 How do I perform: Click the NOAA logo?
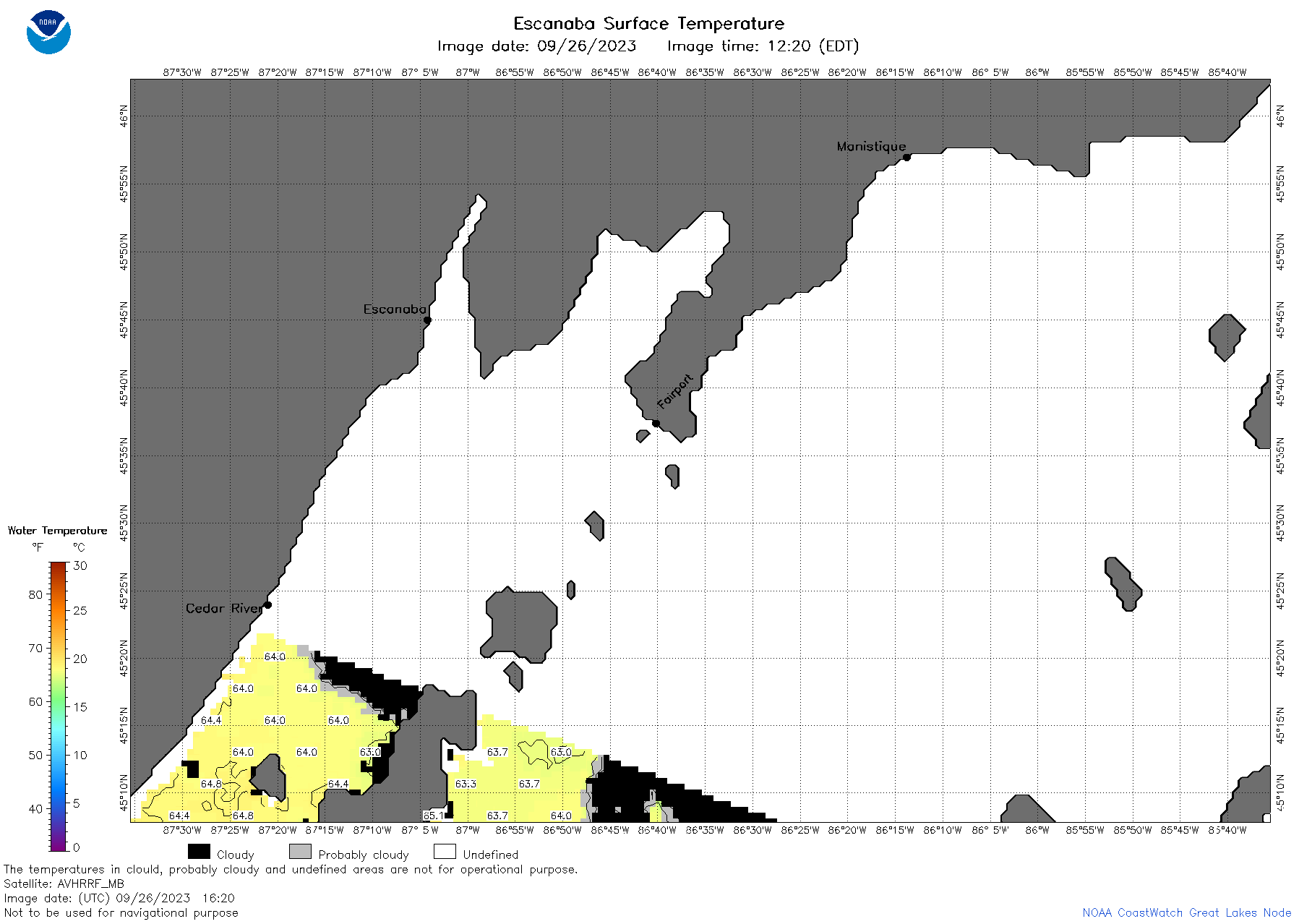48,32
